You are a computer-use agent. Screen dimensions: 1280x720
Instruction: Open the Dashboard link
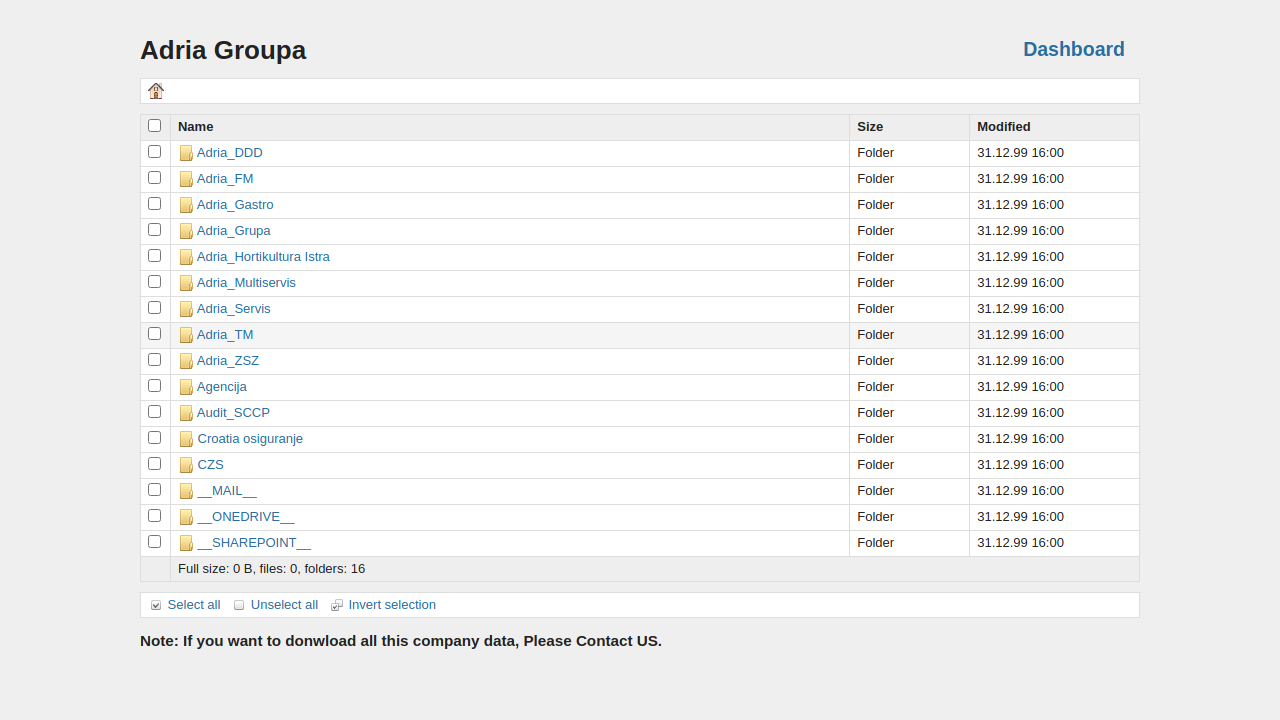click(x=1073, y=49)
